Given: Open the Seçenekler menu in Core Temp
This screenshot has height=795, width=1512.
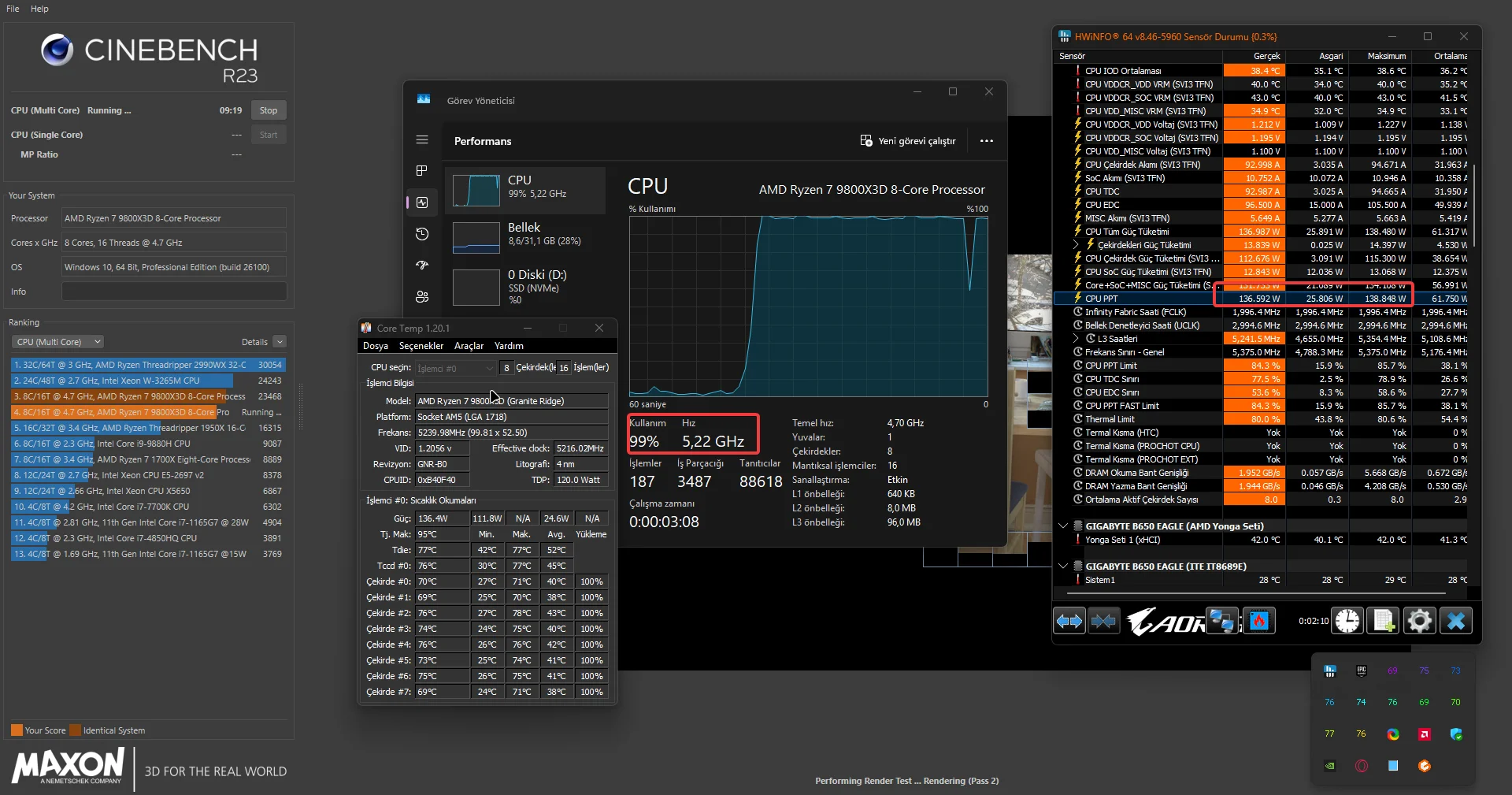Looking at the screenshot, I should [x=421, y=346].
